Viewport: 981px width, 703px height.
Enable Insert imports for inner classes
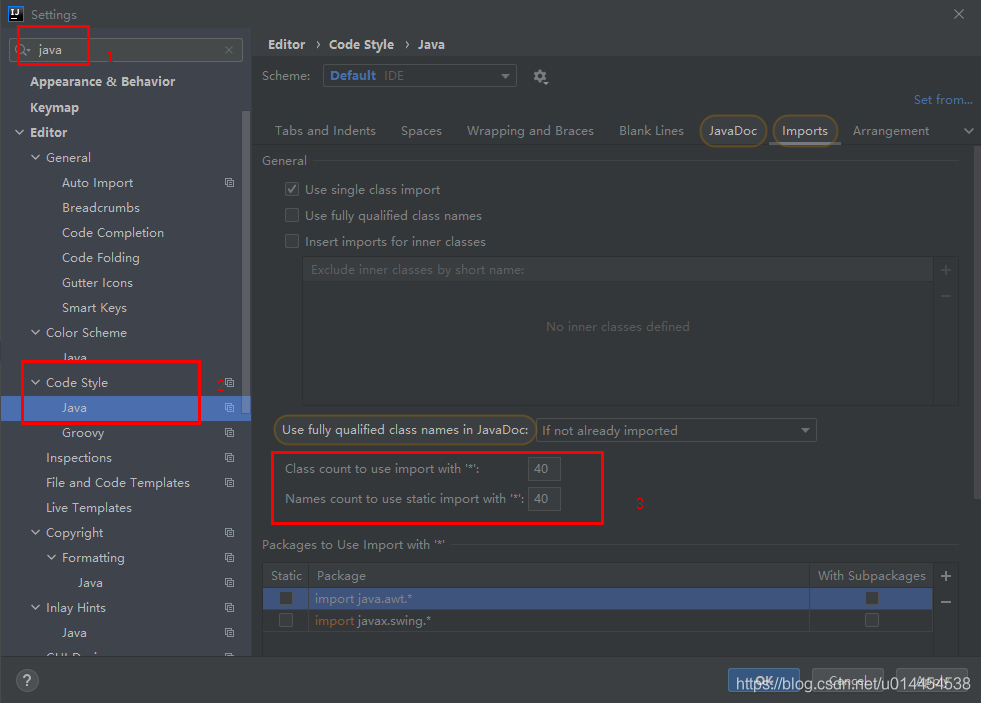pos(292,241)
